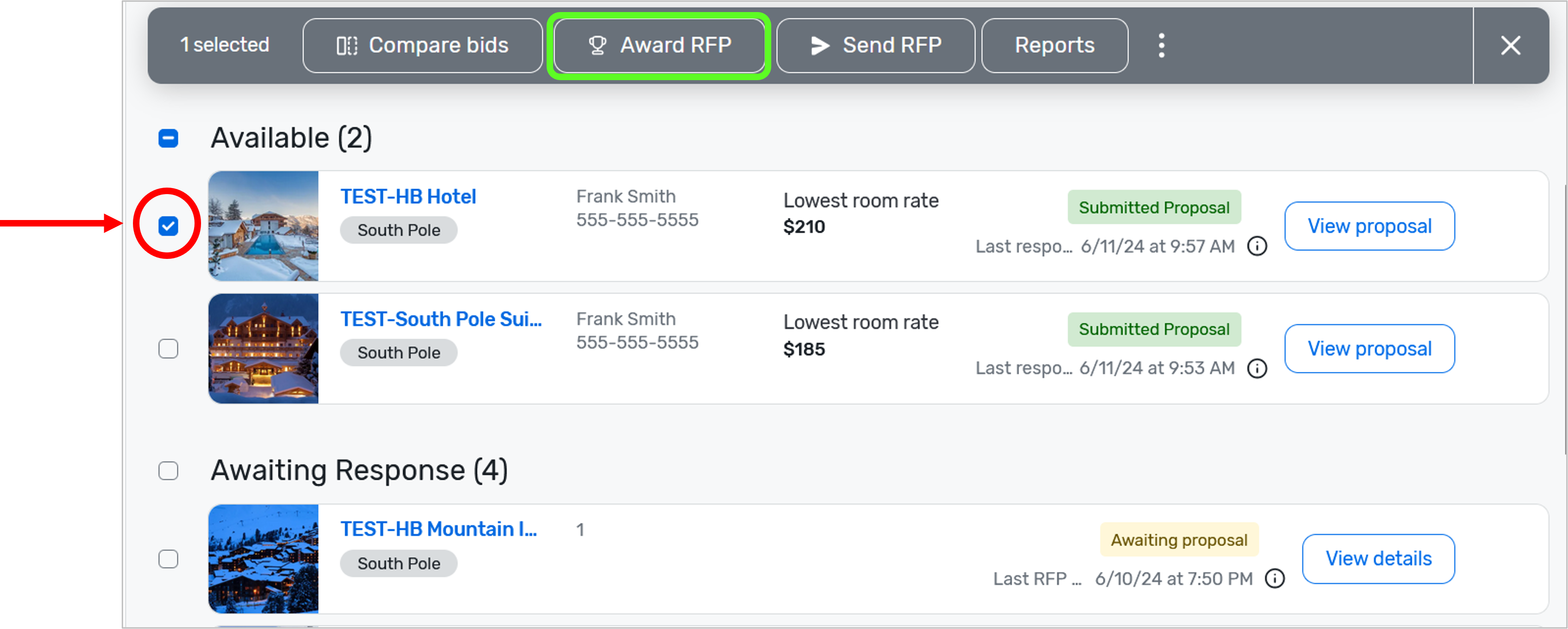Click info icon beside TEST-HB Hotel response time
Viewport: 1568px width, 629px height.
point(1257,246)
